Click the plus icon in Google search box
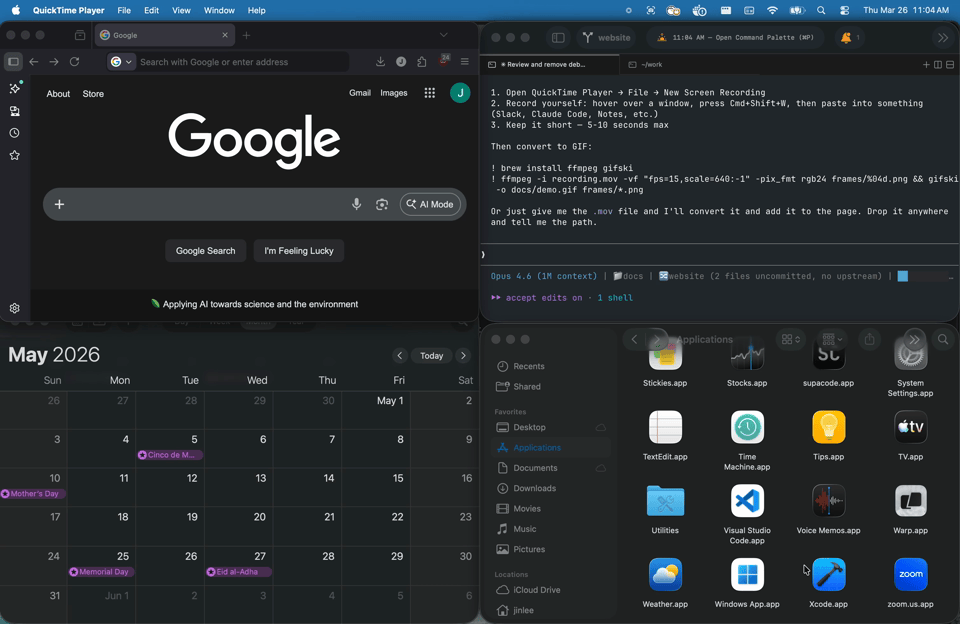This screenshot has width=960, height=624. [59, 205]
